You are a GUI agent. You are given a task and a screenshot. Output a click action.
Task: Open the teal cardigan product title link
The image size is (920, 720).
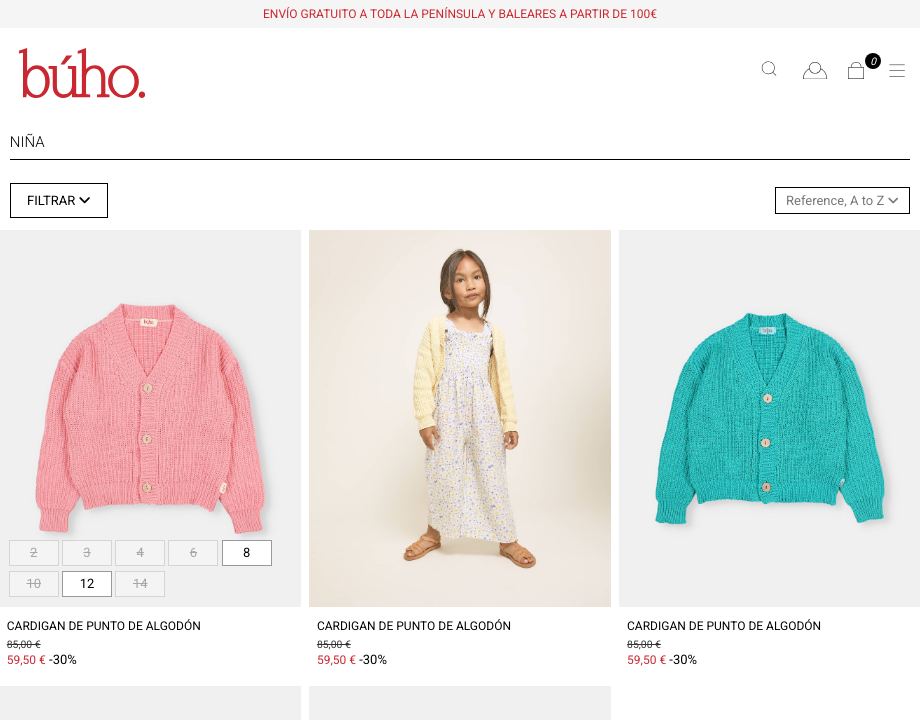[x=723, y=626]
